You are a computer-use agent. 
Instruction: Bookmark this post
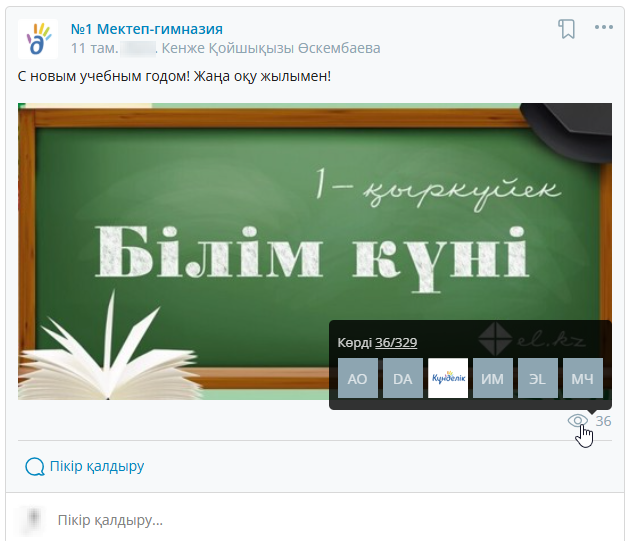pyautogui.click(x=567, y=29)
